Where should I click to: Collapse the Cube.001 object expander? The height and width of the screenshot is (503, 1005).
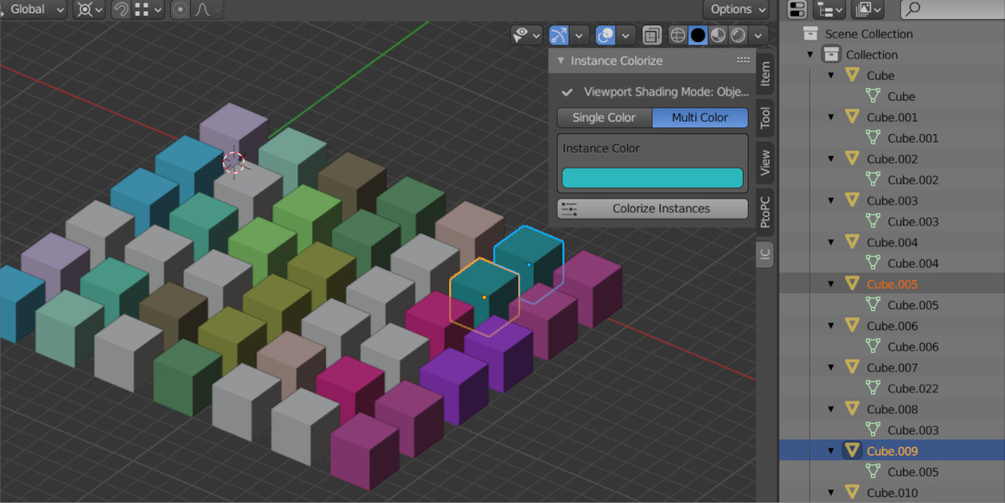[831, 117]
